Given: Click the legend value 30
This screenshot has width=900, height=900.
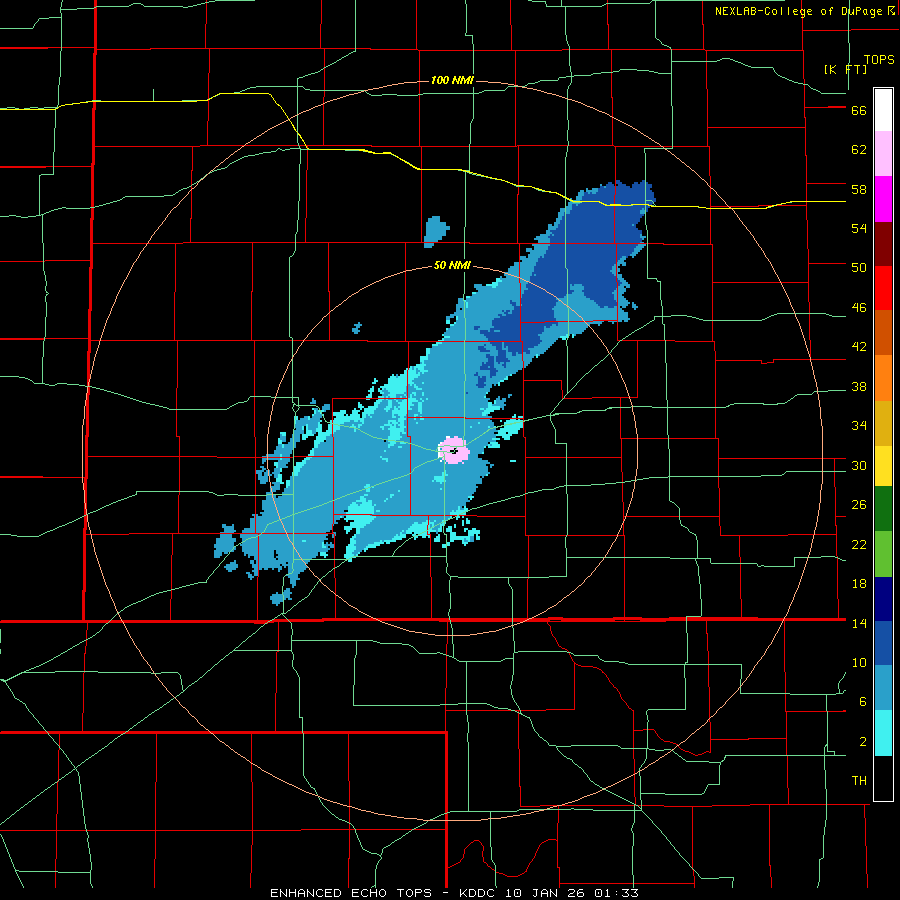Looking at the screenshot, I should tap(859, 465).
